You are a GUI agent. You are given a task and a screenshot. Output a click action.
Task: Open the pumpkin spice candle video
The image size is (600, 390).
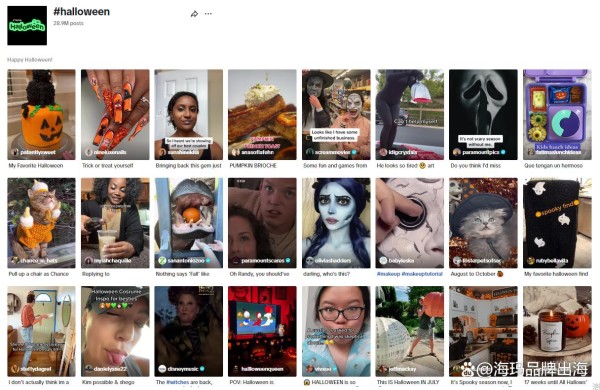click(x=557, y=331)
